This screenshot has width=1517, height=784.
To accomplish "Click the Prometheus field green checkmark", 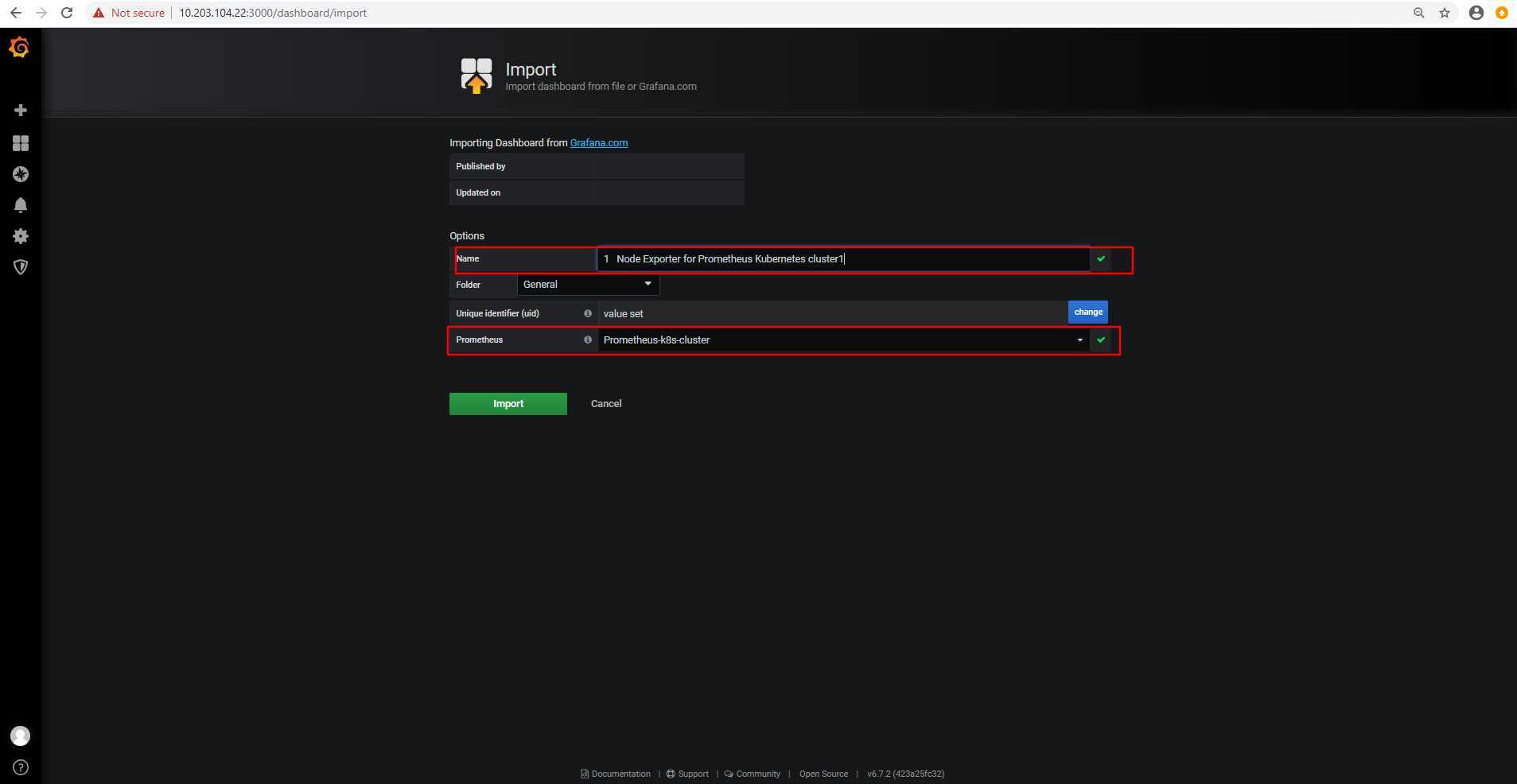I will tap(1101, 340).
